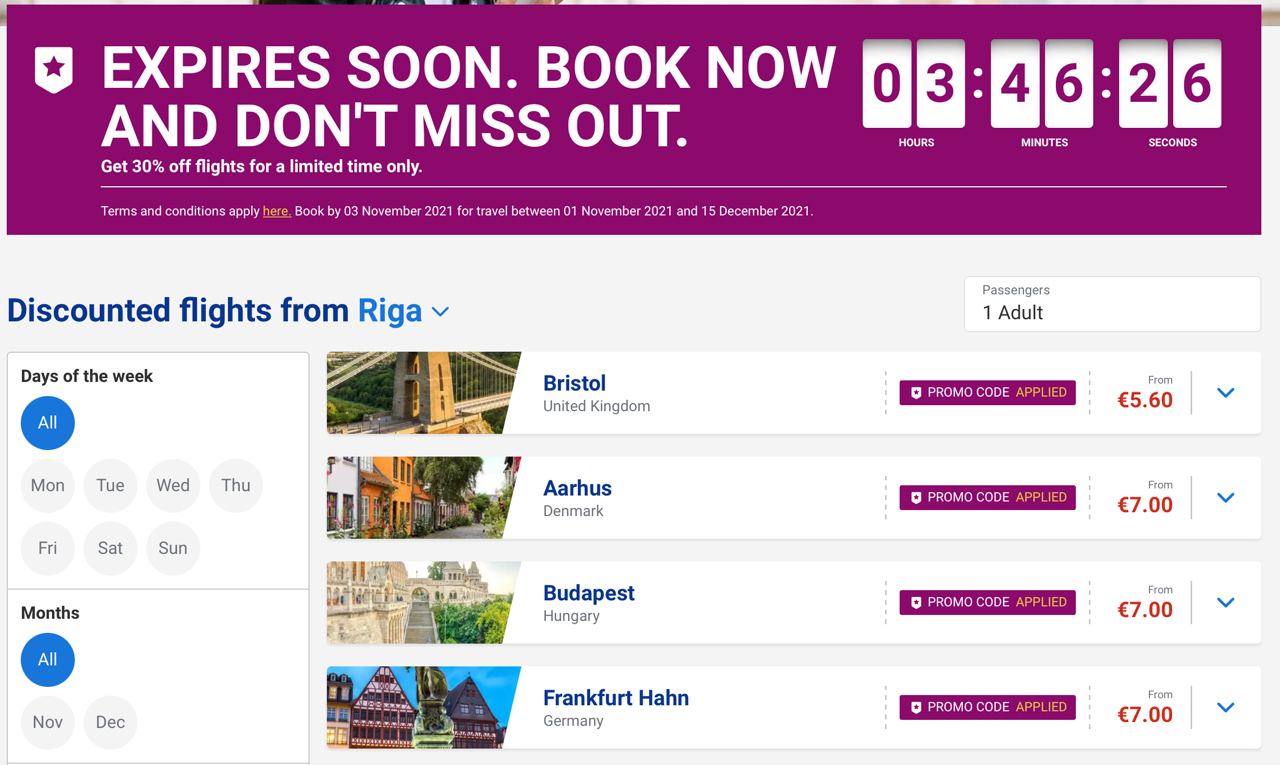1280x765 pixels.
Task: Toggle the Mon day filter
Action: 47,486
